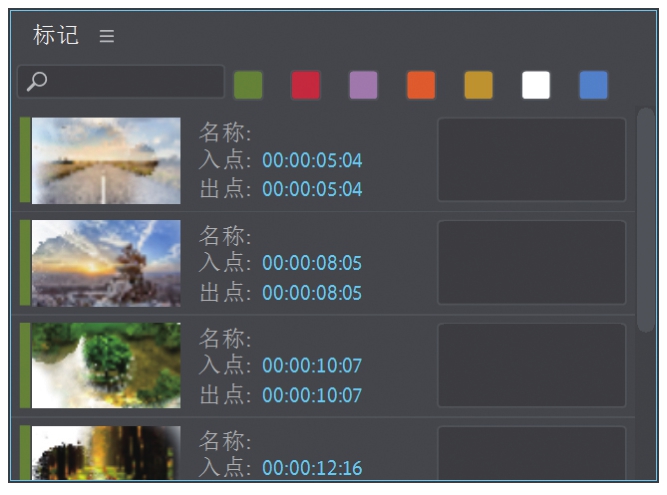
Task: Filter markers by yellow color
Action: pos(478,85)
